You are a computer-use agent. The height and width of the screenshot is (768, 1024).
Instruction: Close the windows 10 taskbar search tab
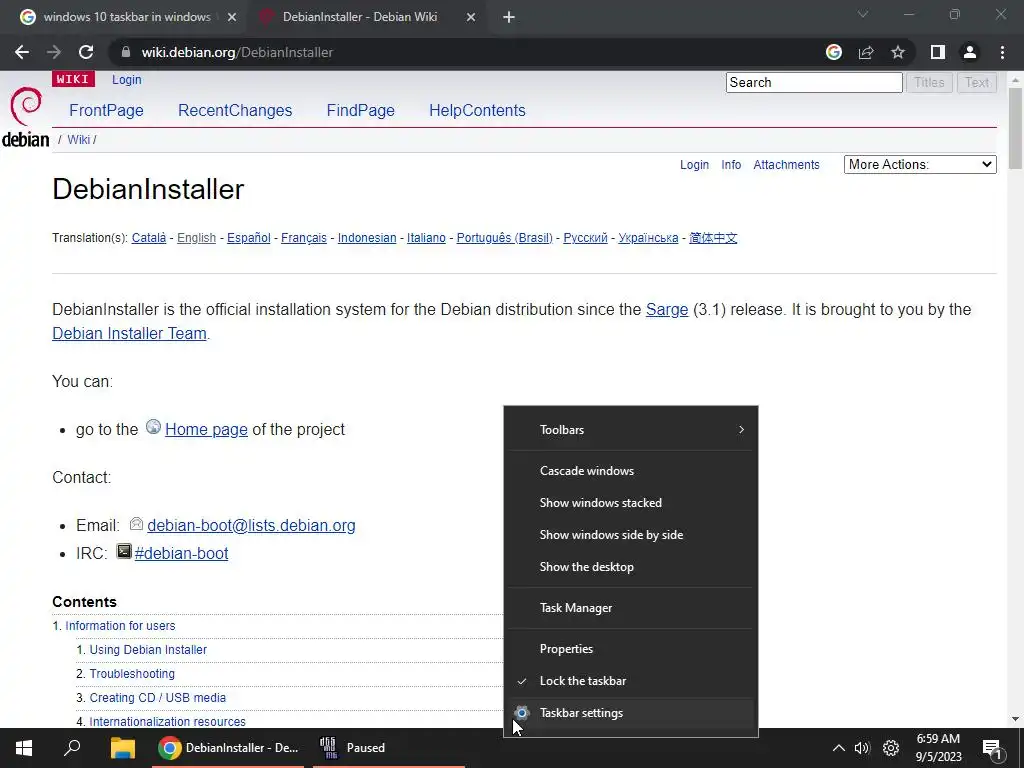(x=232, y=17)
